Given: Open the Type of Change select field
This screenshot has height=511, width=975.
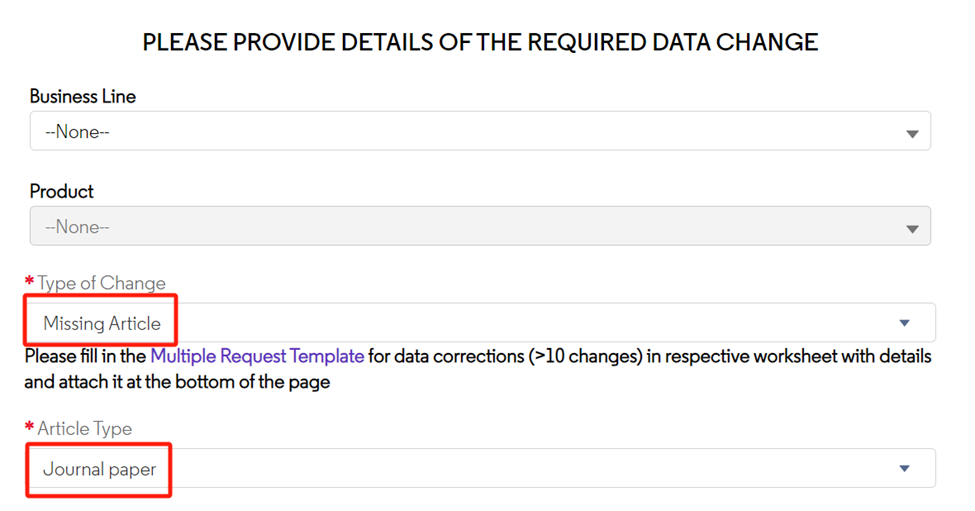Looking at the screenshot, I should click(x=480, y=322).
